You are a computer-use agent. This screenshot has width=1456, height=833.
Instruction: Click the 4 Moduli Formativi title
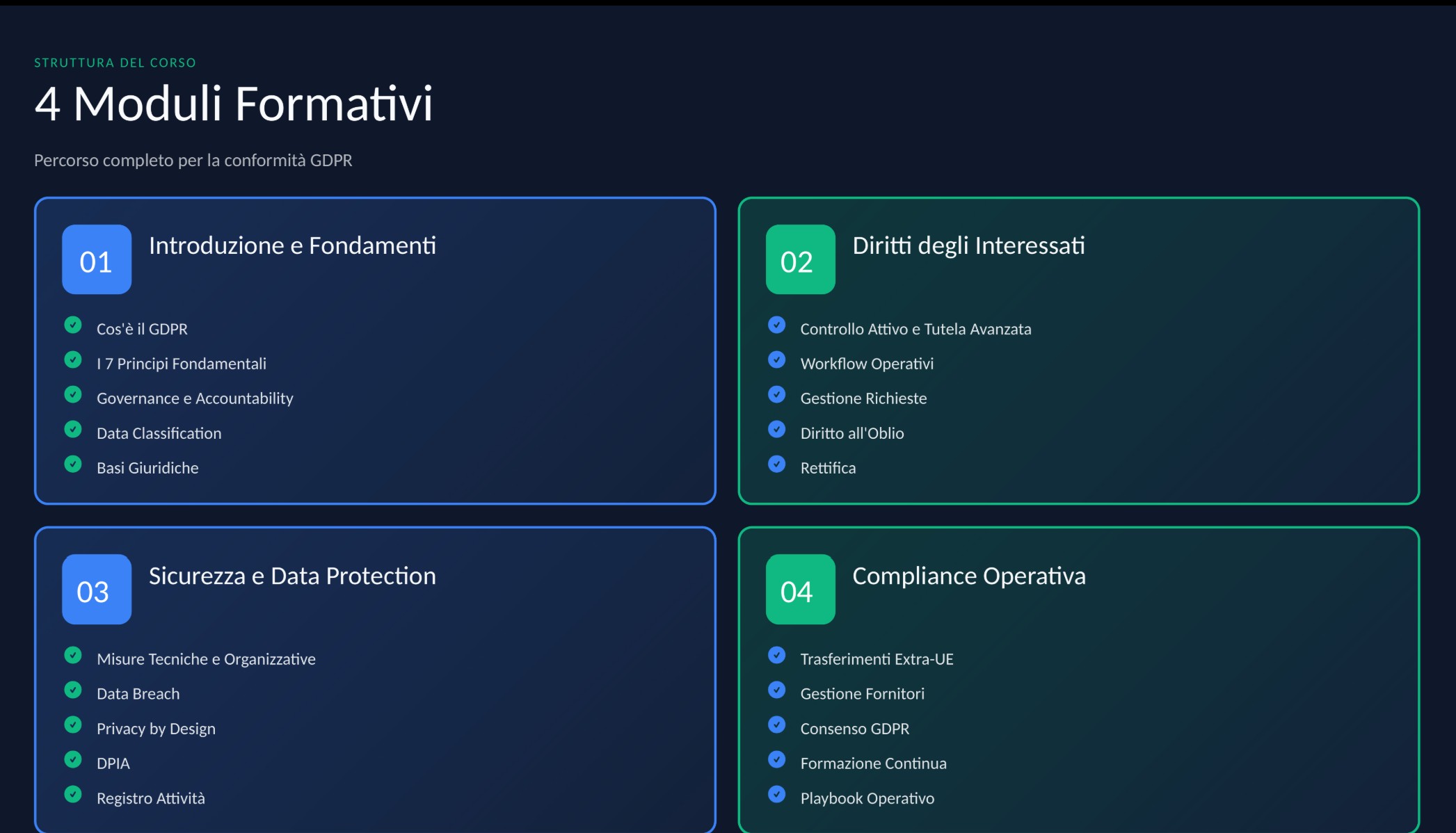coord(234,104)
